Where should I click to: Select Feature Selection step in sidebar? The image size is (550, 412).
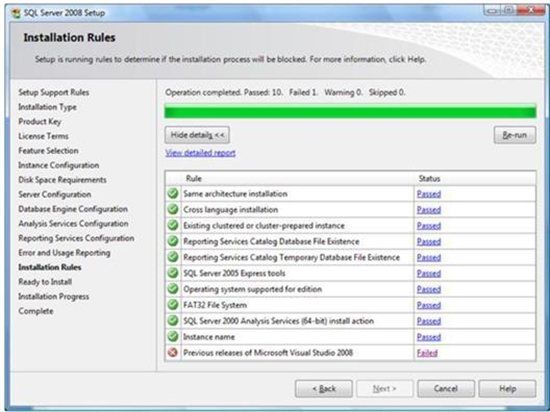48,151
